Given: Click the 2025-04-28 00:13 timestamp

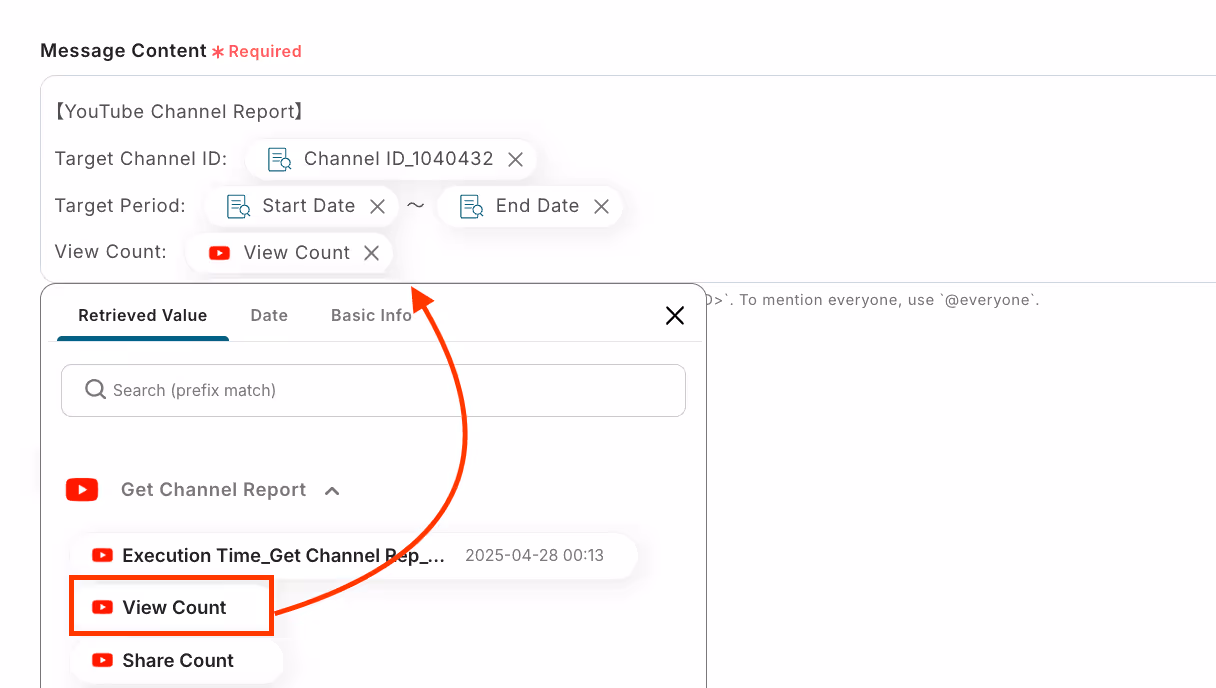Looking at the screenshot, I should point(535,555).
